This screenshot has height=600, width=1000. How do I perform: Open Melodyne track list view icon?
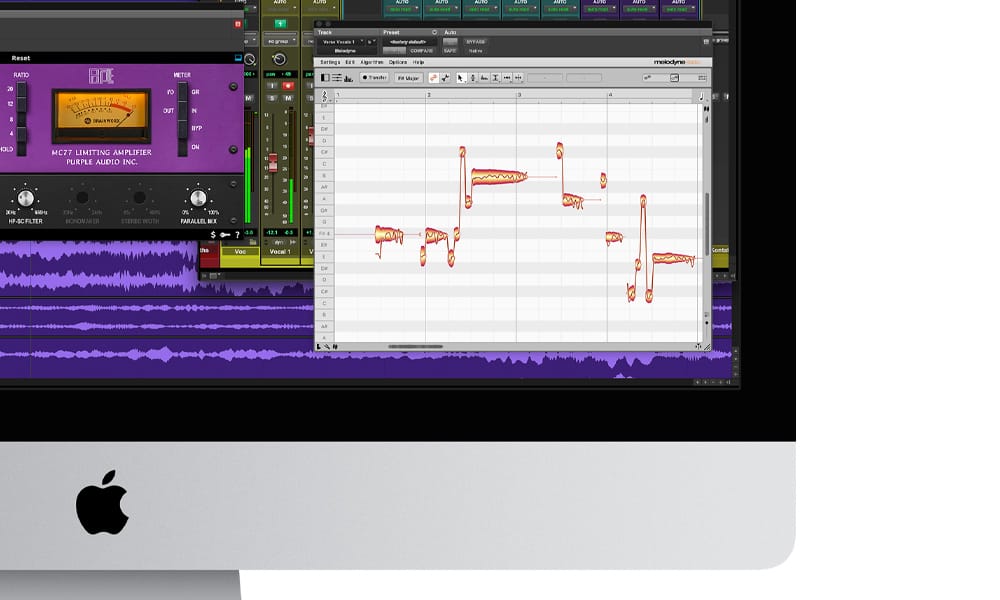click(x=337, y=78)
